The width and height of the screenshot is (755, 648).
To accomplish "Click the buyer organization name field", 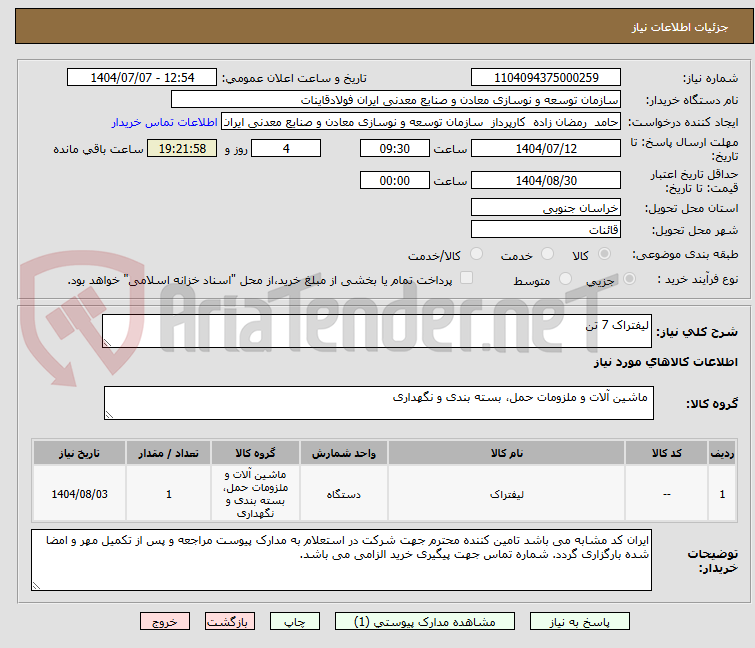I will [395, 100].
